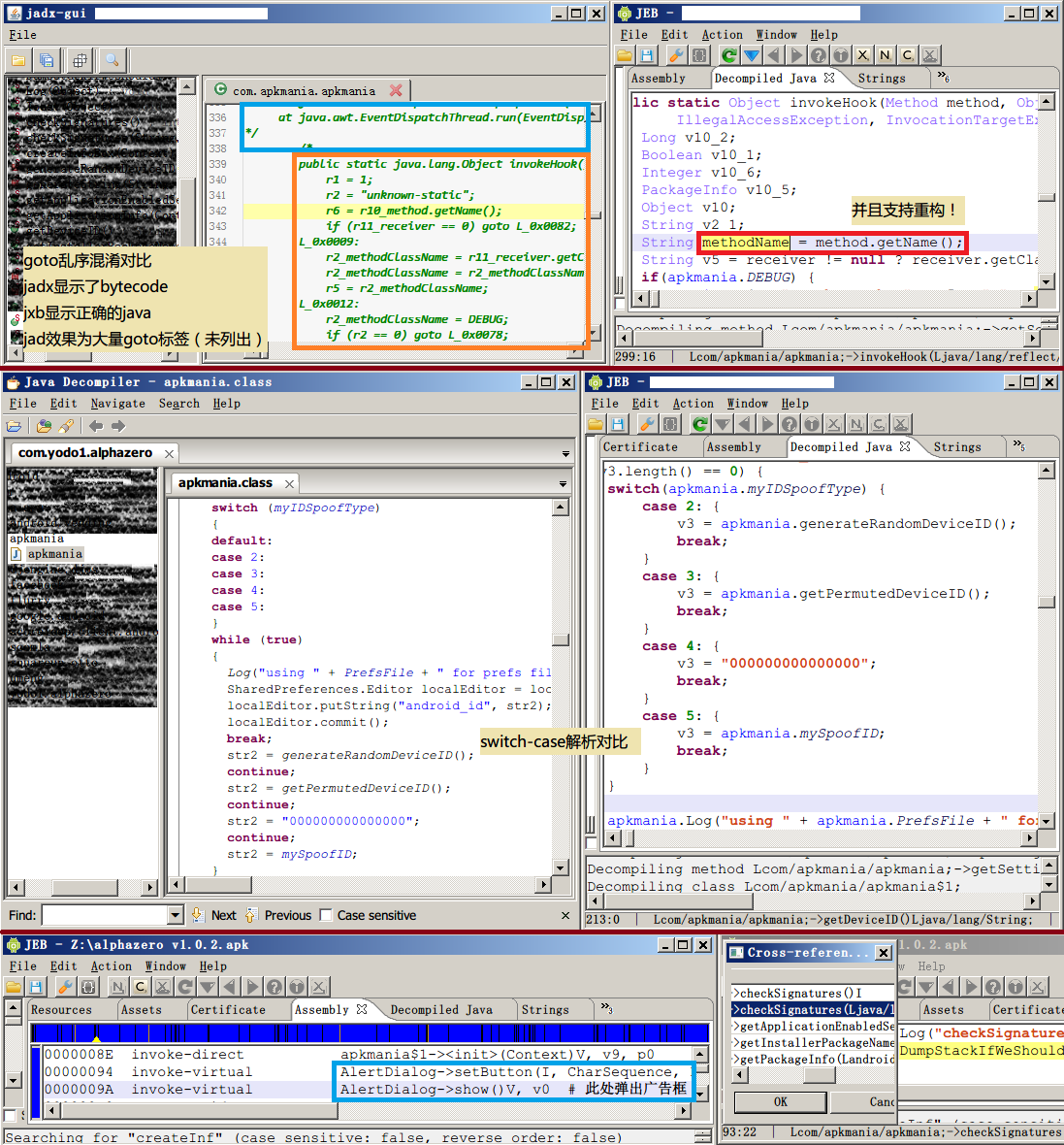Click info icon in middle JEB toolbar

[x=812, y=424]
